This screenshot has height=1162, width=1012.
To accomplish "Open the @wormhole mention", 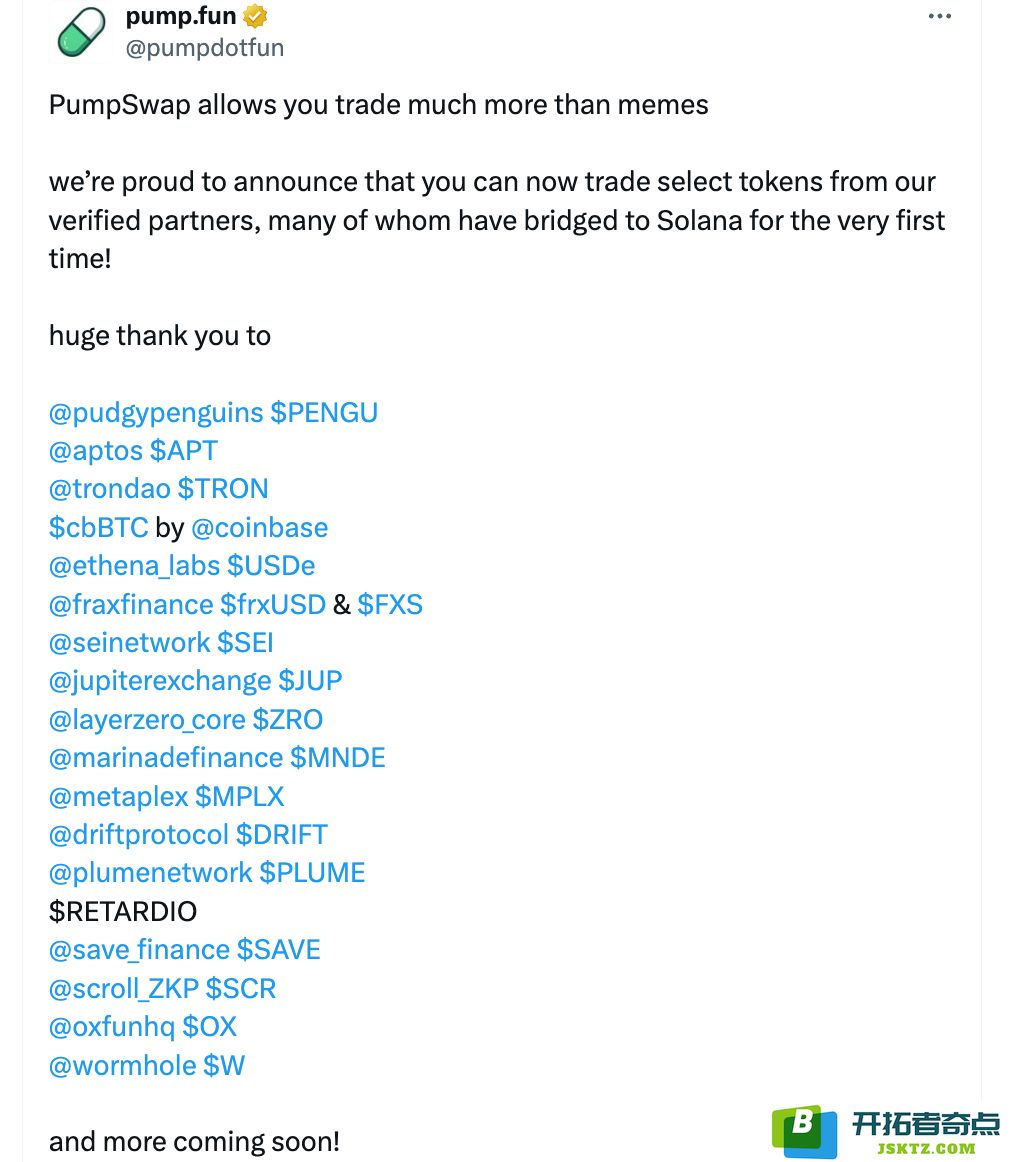I will click(122, 1066).
